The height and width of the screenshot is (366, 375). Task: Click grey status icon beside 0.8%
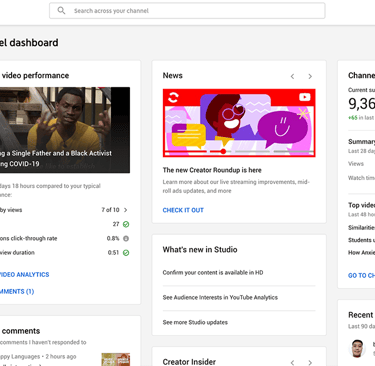[126, 239]
